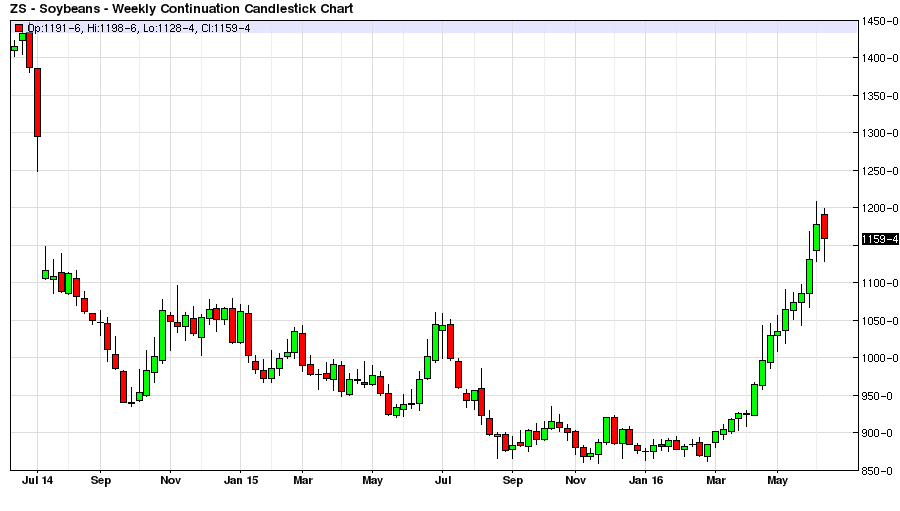Click the 1200-0 price axis label
The width and height of the screenshot is (900, 511).
pyautogui.click(x=879, y=208)
